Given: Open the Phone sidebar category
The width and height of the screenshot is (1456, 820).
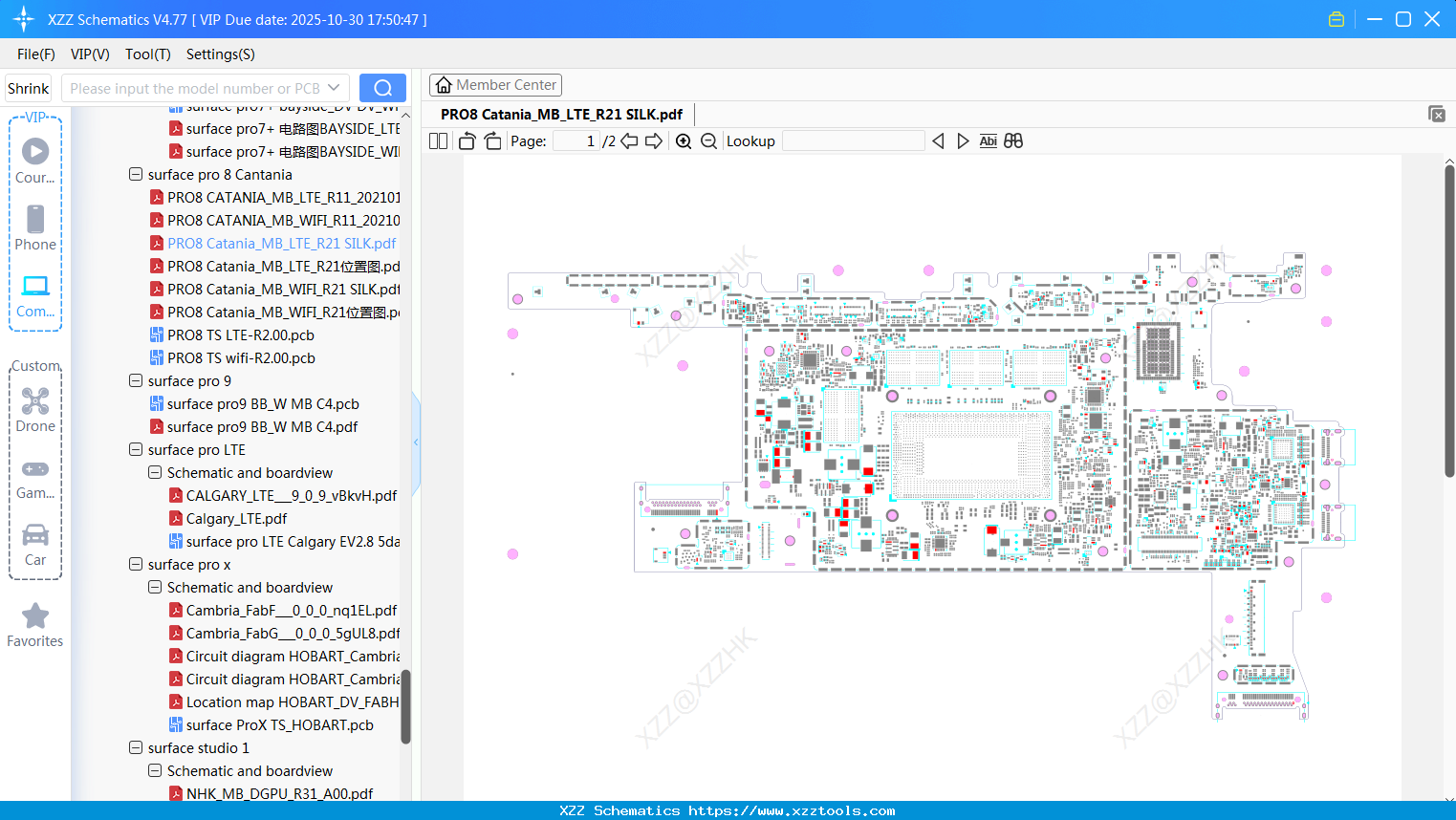Looking at the screenshot, I should pyautogui.click(x=35, y=227).
